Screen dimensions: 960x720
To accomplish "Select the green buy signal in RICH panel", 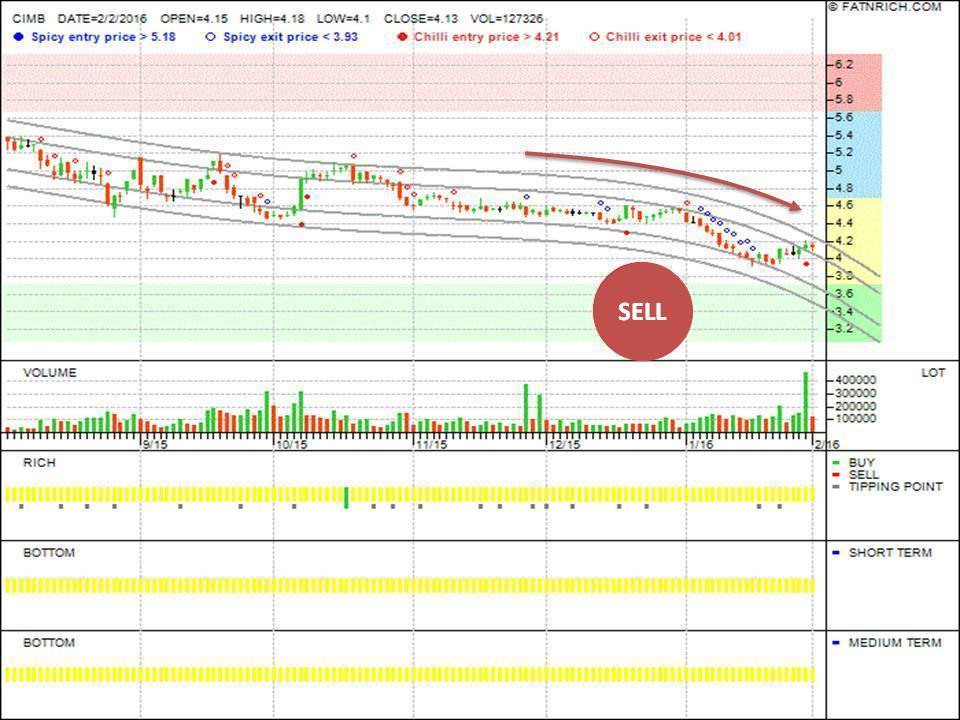I will [x=346, y=496].
